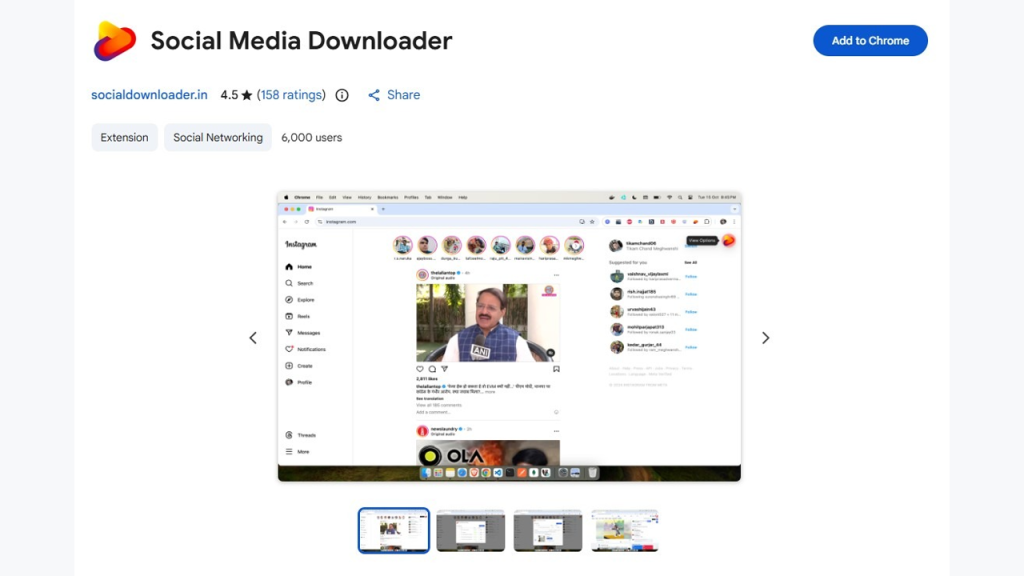
Task: Click the Instagram Home icon in the preview
Action: [290, 267]
